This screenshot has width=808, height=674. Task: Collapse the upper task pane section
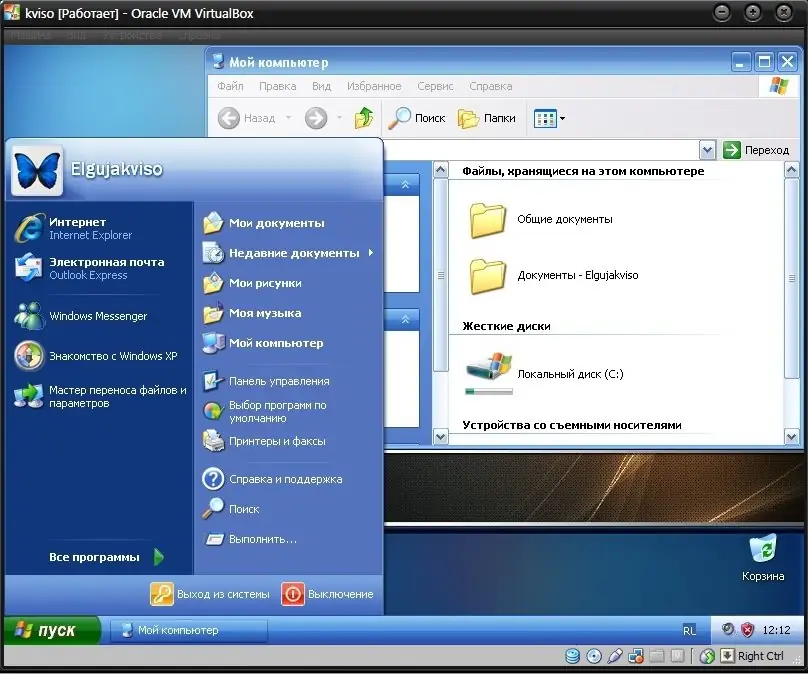(x=406, y=184)
